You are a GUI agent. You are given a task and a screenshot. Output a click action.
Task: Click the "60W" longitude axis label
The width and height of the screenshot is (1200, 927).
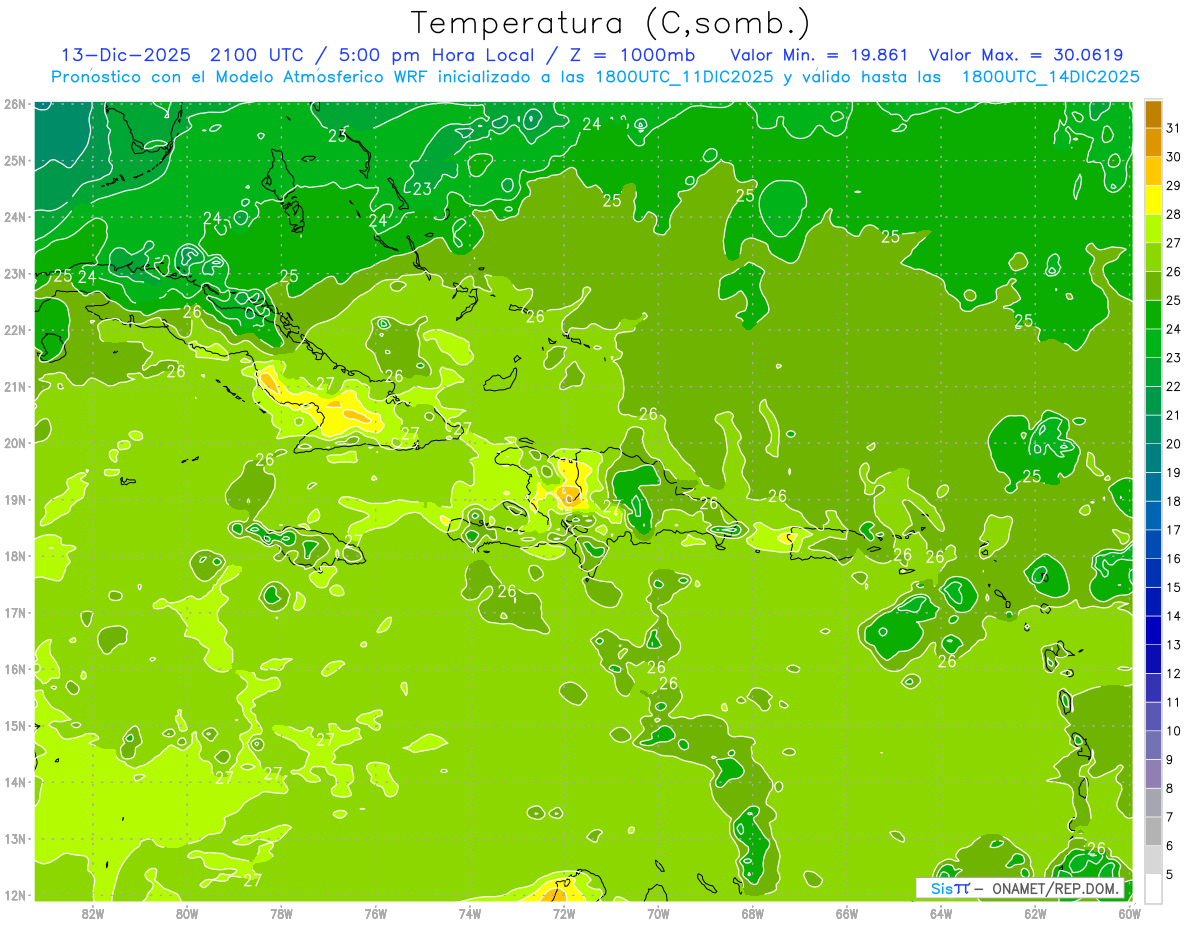coord(1129,913)
